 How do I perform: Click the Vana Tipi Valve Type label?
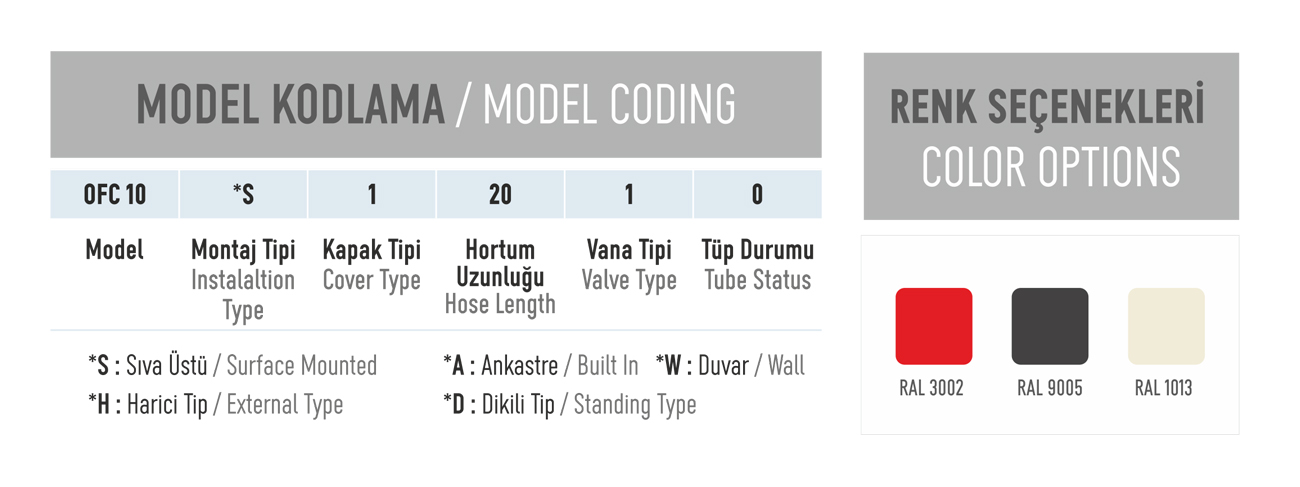pos(629,265)
